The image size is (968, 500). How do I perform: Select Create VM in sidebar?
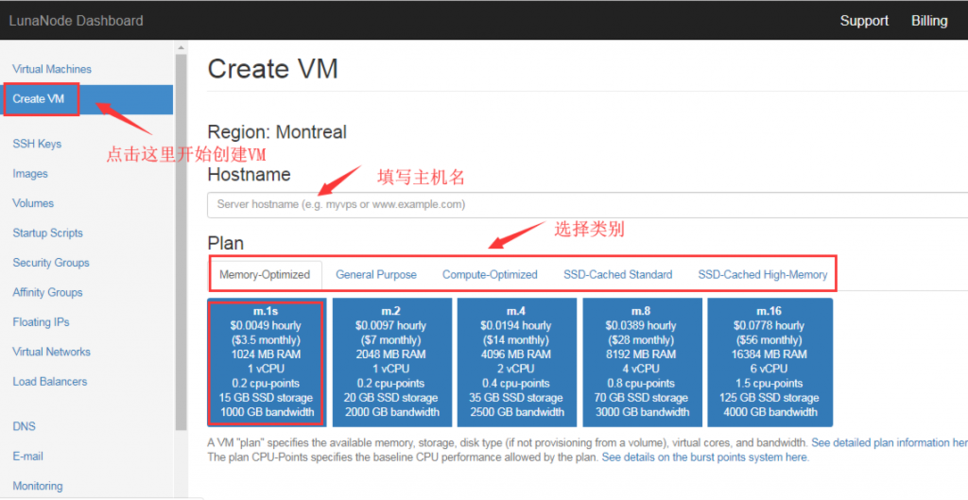point(88,99)
